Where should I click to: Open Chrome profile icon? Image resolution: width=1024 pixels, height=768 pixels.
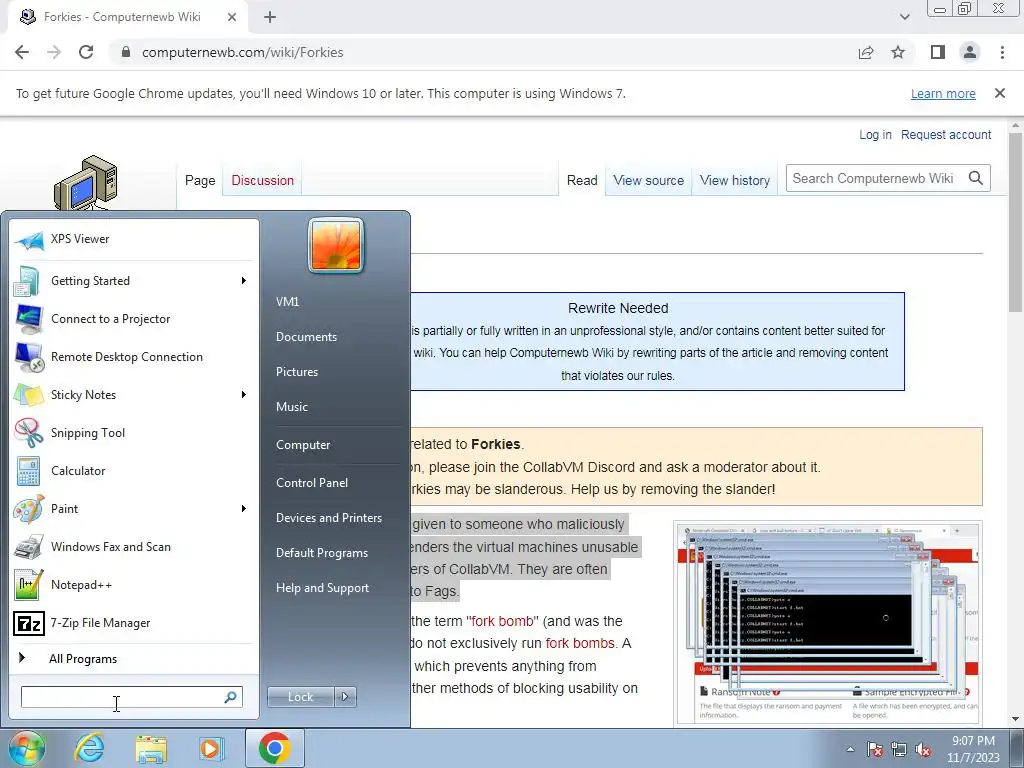tap(970, 52)
